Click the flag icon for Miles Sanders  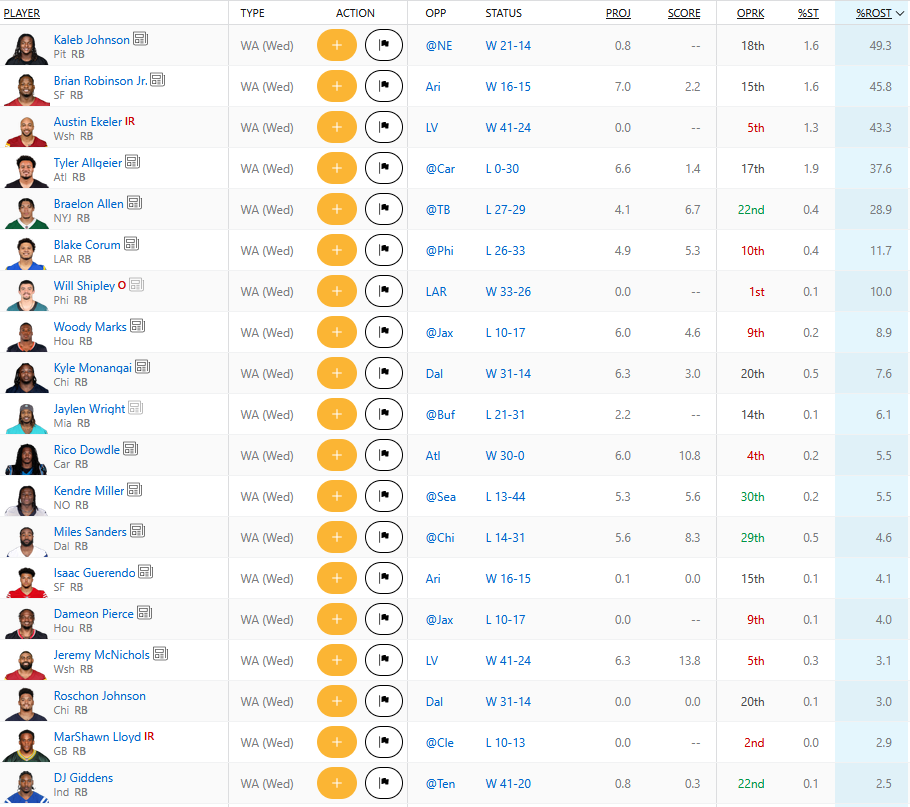pyautogui.click(x=384, y=537)
